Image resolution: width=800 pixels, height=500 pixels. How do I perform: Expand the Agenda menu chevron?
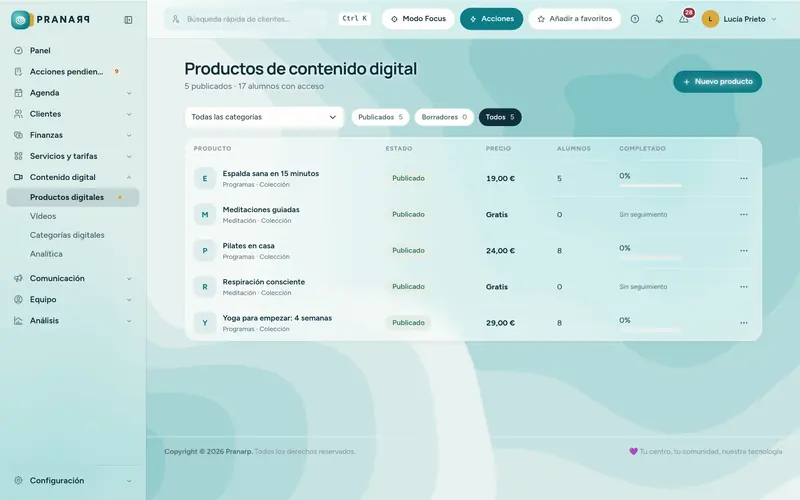click(x=129, y=93)
